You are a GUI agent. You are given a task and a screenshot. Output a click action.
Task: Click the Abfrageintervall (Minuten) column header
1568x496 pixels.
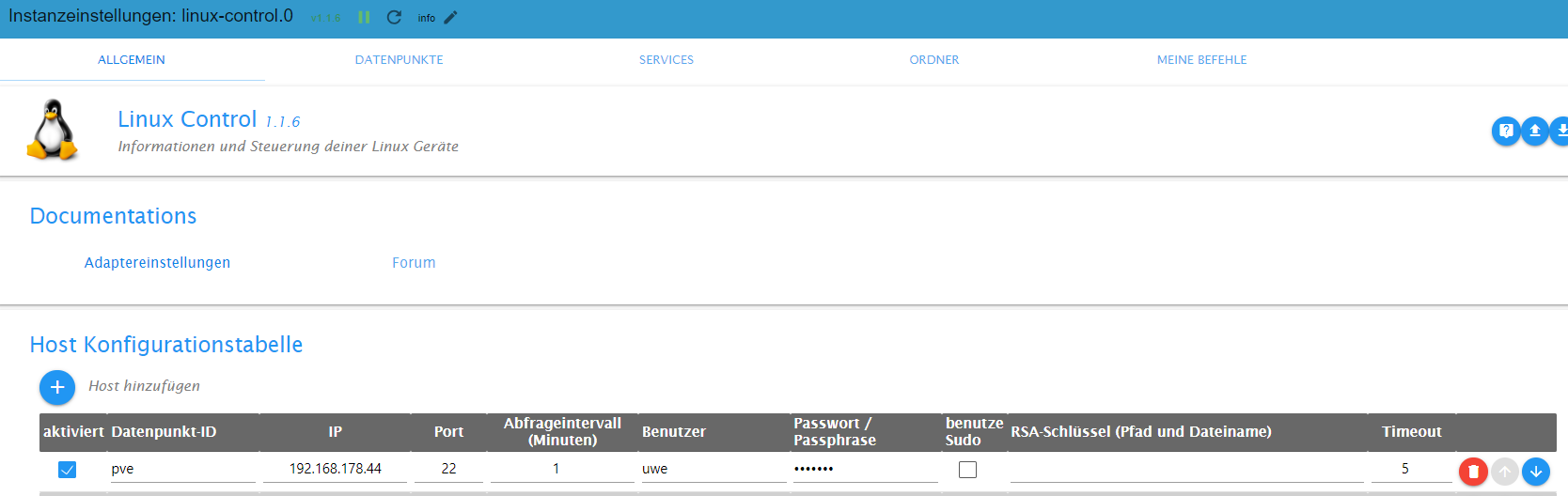pos(562,432)
